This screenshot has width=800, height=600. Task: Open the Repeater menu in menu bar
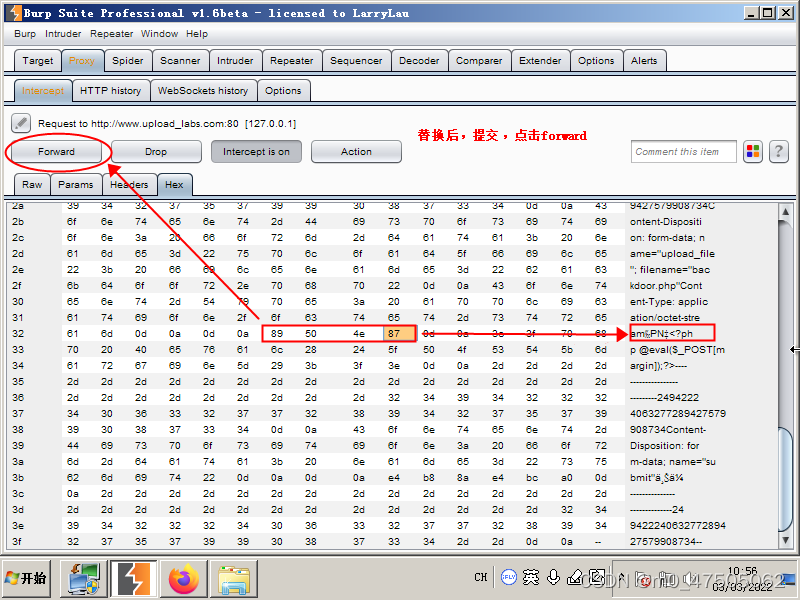[111, 34]
